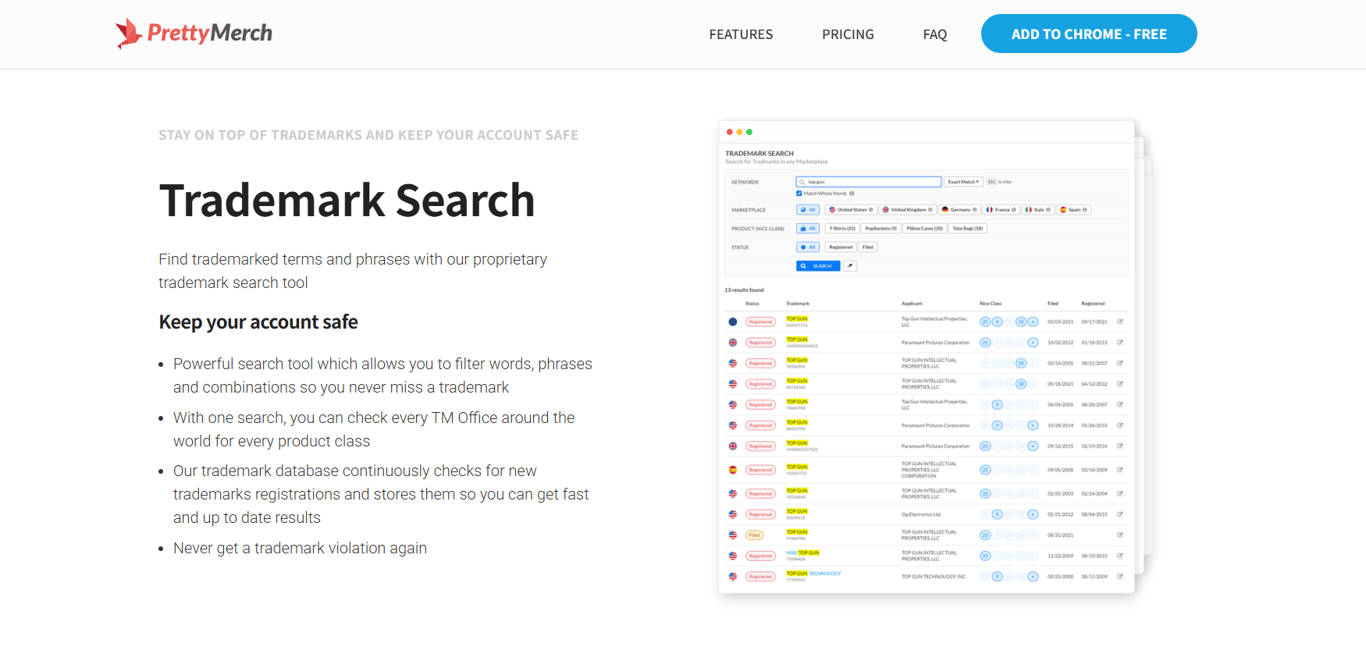Click the eraser clear-filters icon button
The width and height of the screenshot is (1366, 672).
pos(850,266)
